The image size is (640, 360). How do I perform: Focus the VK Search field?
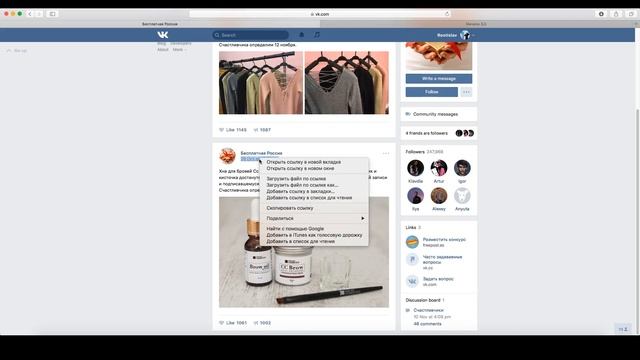coord(250,35)
